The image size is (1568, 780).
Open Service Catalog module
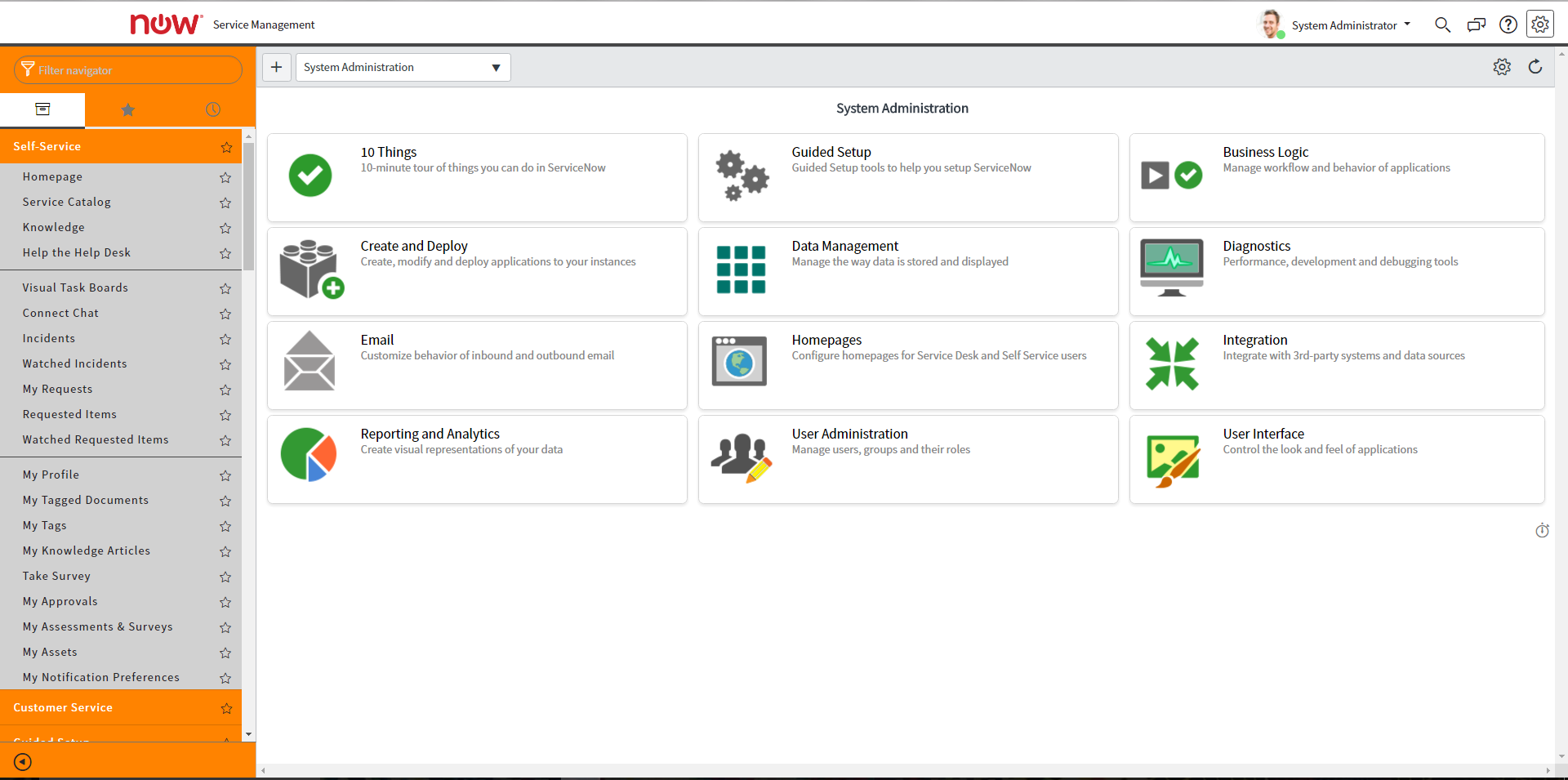click(67, 202)
